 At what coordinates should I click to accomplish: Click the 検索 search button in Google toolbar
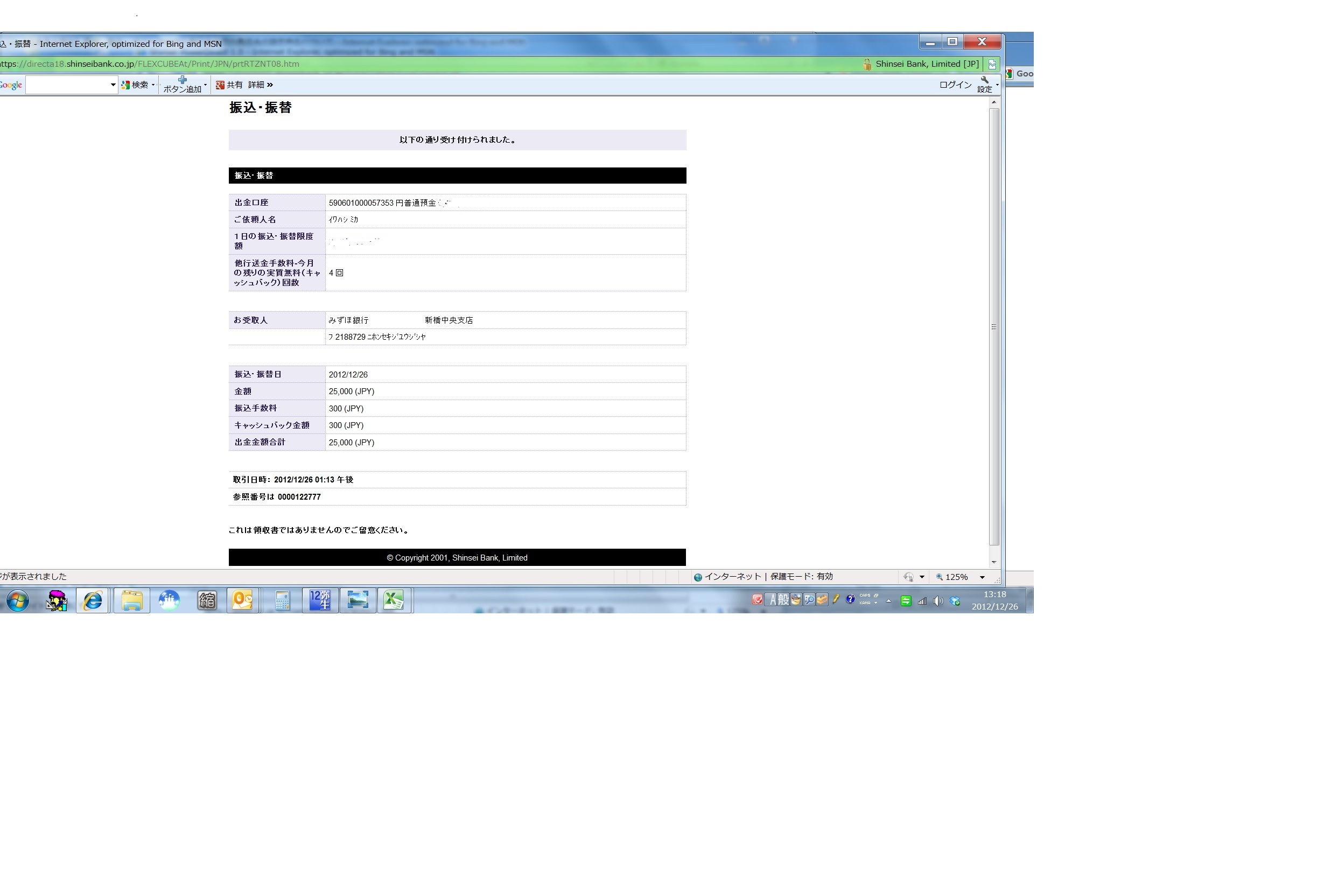click(136, 85)
